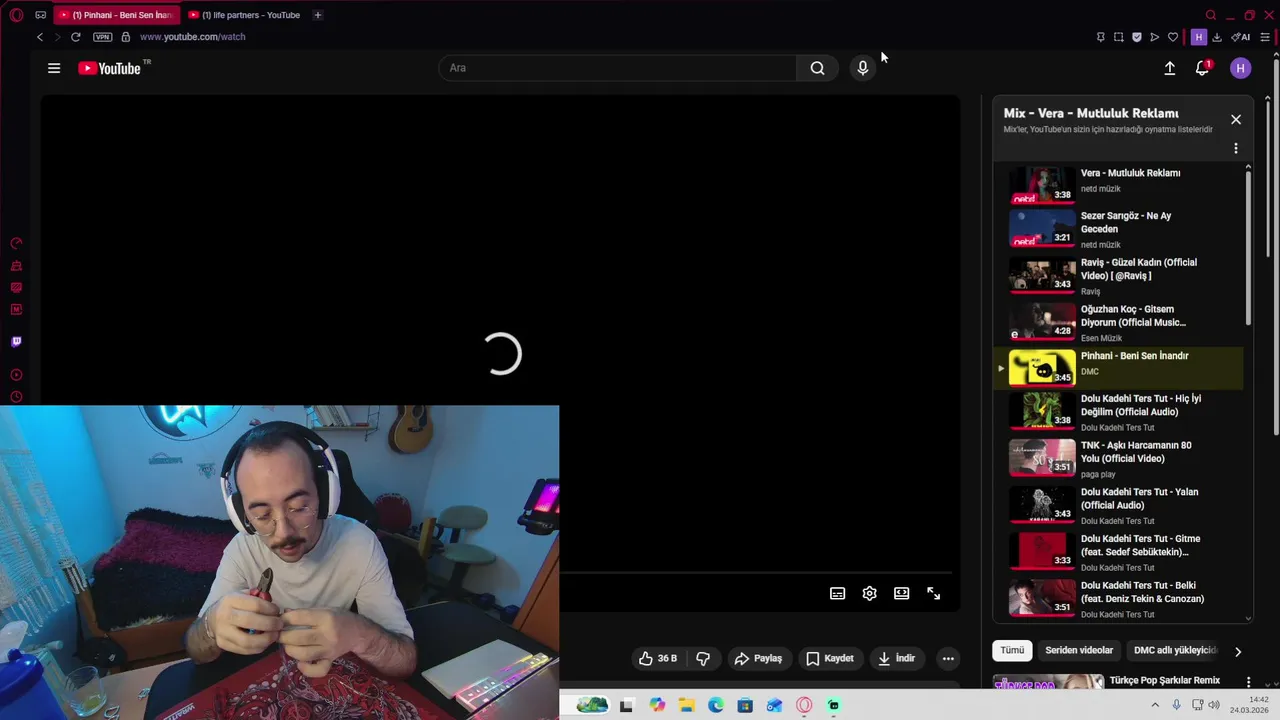The width and height of the screenshot is (1280, 720).
Task: Play Dolu Kadehi Ters Tut - Yalan
Action: 1118,506
